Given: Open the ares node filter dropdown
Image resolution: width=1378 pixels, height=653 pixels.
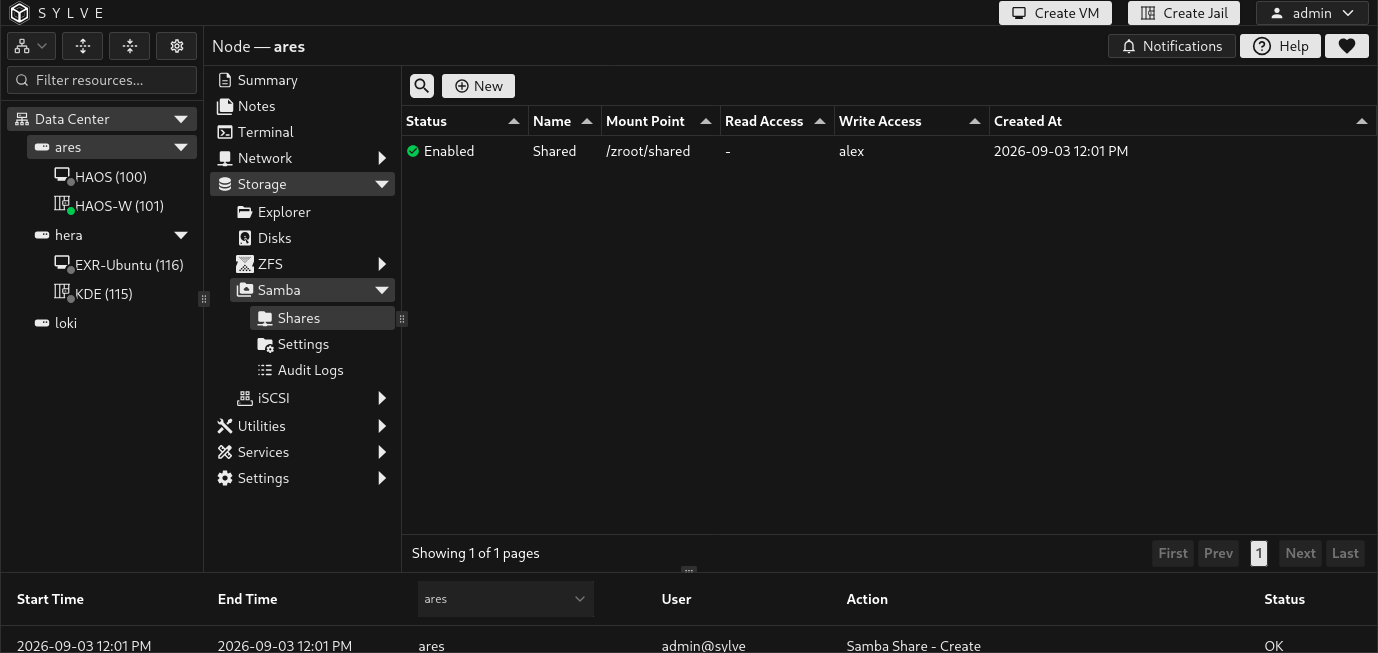Looking at the screenshot, I should (505, 599).
